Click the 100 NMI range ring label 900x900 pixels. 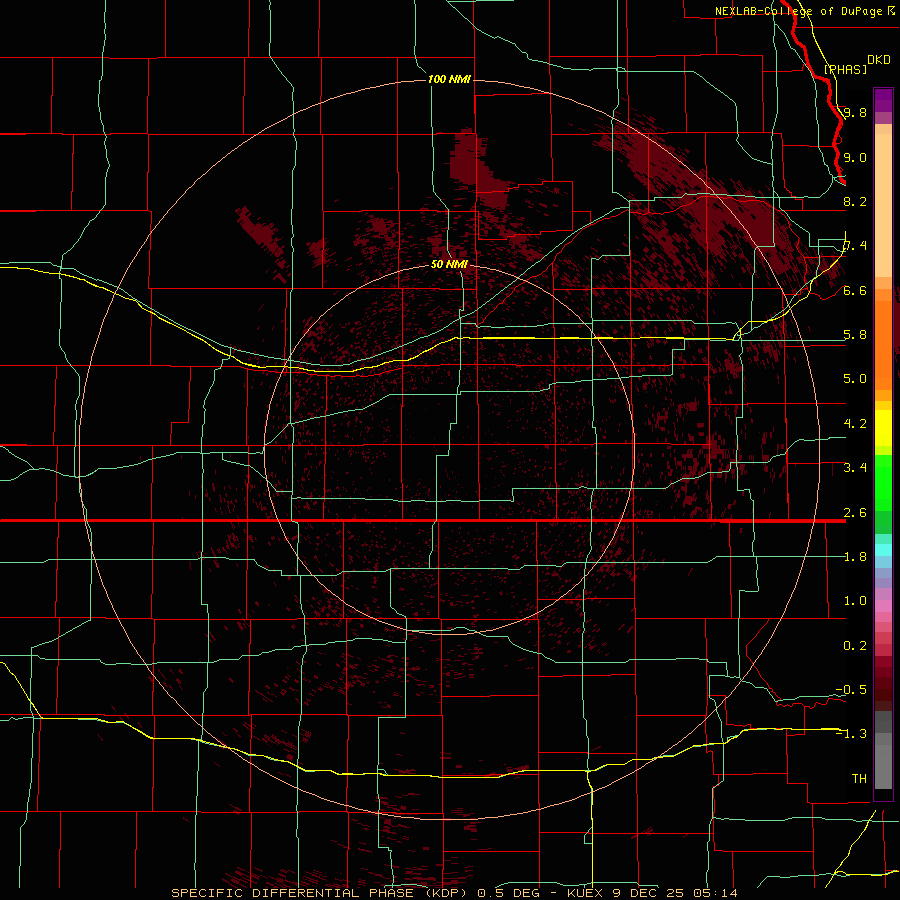(449, 79)
